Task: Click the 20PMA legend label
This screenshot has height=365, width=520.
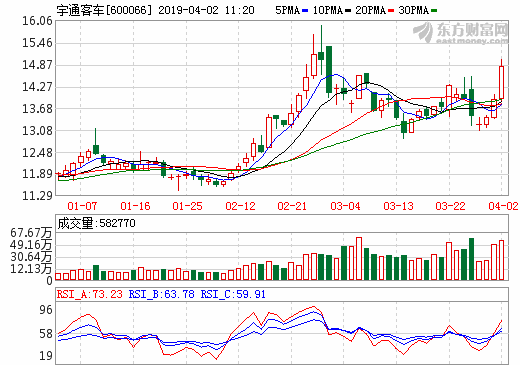Action: pos(370,10)
